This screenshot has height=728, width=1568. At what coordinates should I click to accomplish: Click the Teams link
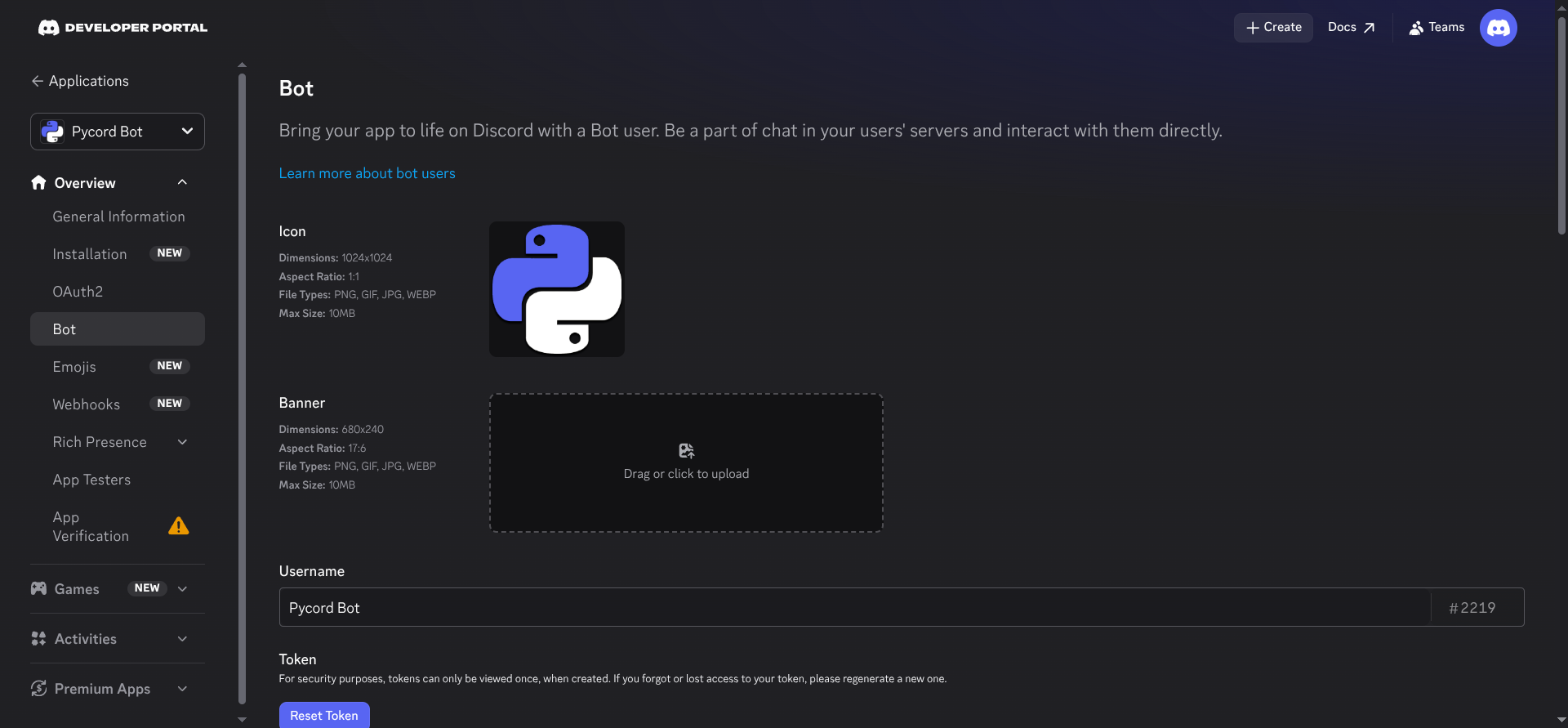click(x=1436, y=28)
